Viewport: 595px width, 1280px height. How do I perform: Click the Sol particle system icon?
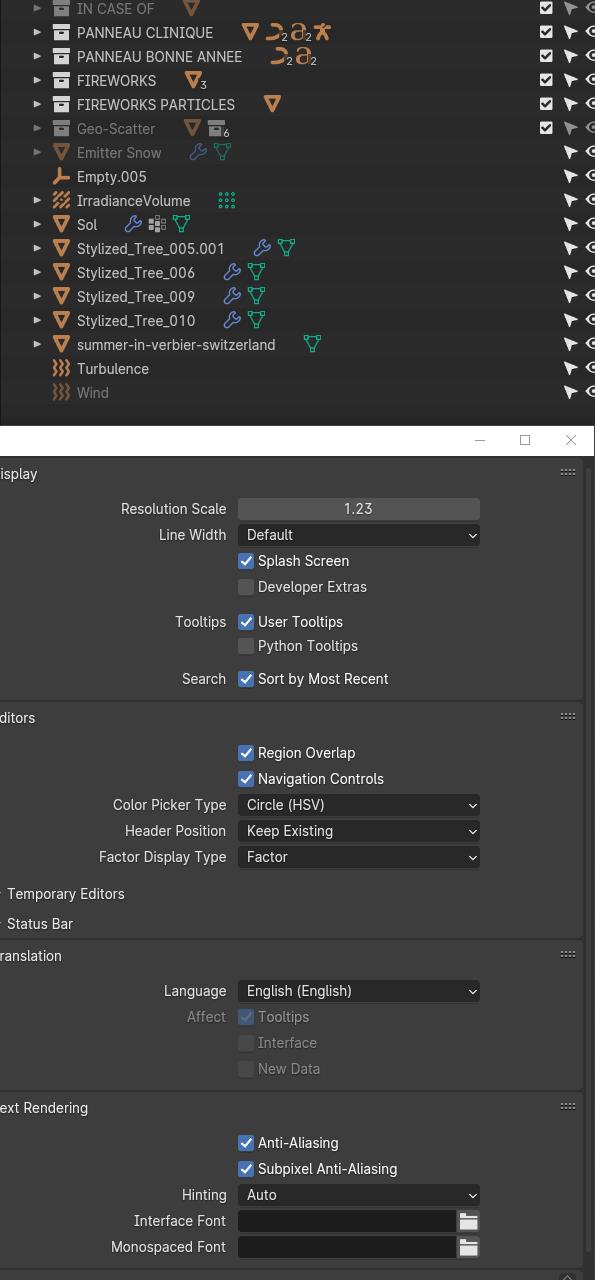point(157,224)
